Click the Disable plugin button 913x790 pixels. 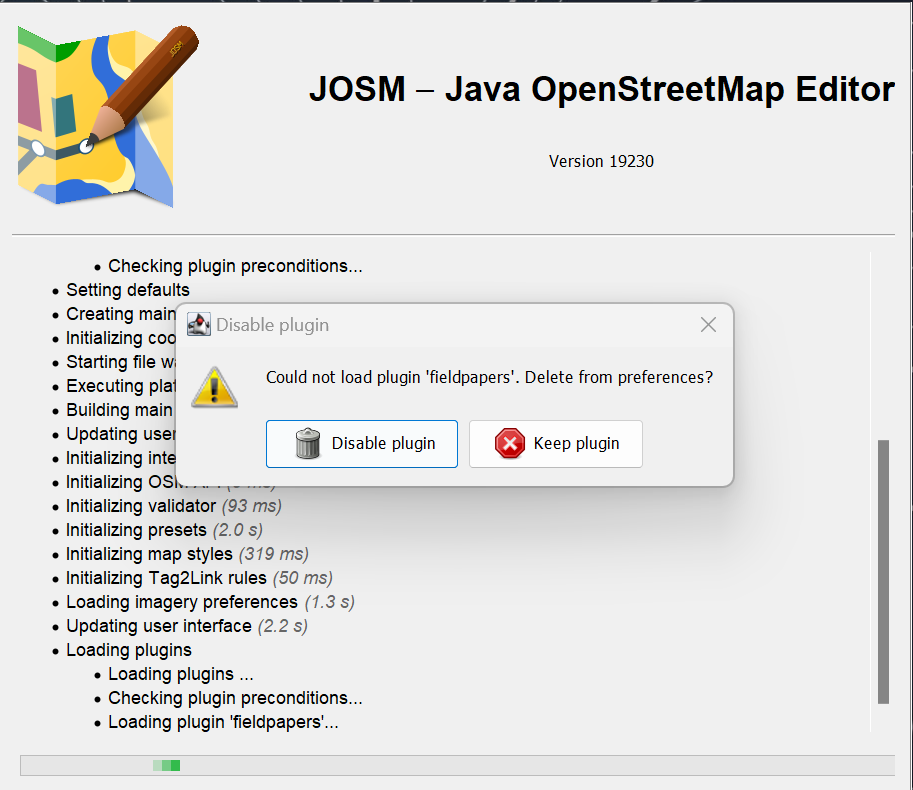pos(362,444)
